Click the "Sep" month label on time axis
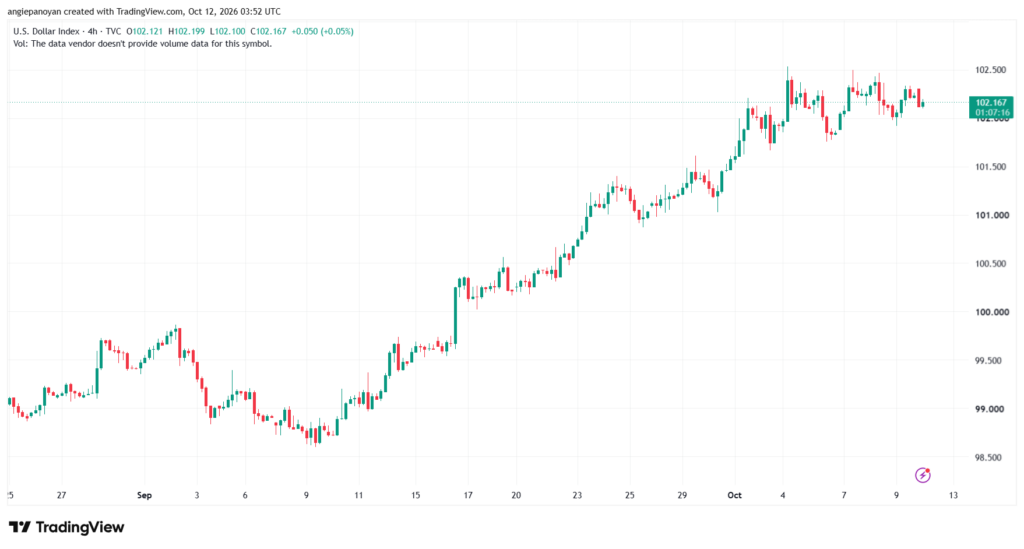The height and width of the screenshot is (549, 1024). [x=144, y=495]
